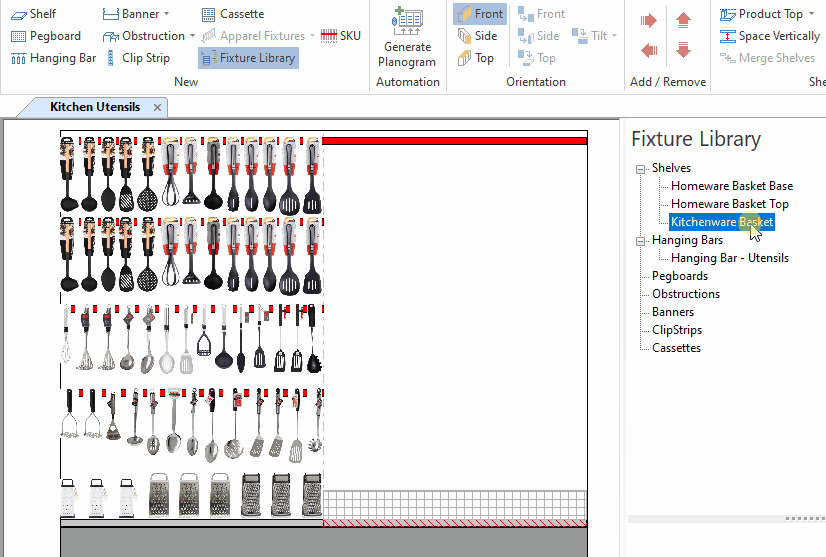
Task: Open the Apparel Fixtures dropdown arrow
Action: click(312, 36)
